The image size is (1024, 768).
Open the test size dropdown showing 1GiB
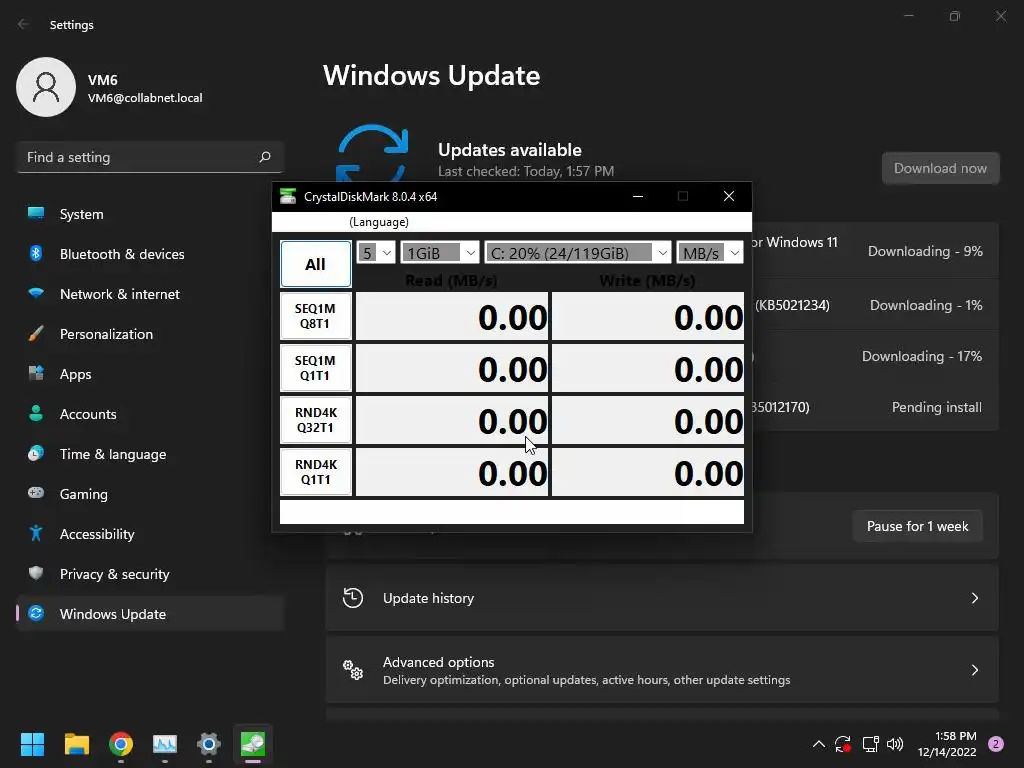point(440,253)
